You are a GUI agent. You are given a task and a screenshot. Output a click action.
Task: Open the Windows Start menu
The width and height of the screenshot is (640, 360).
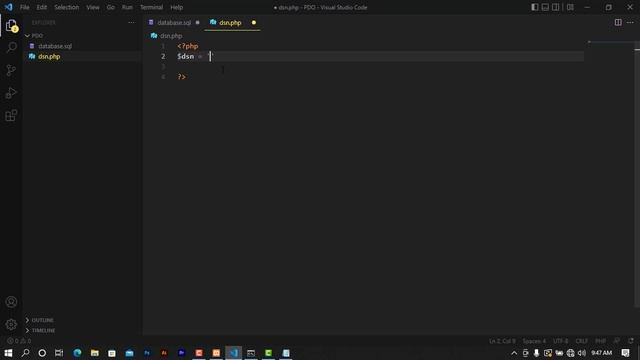tap(8, 353)
